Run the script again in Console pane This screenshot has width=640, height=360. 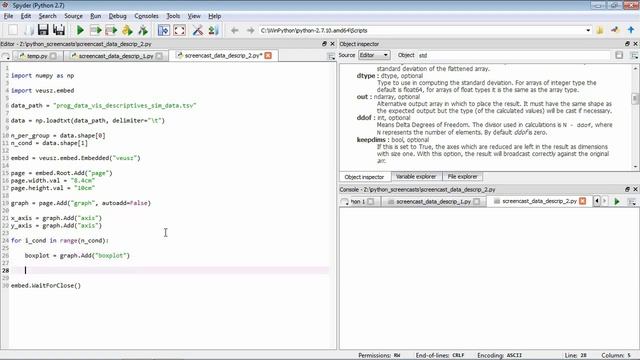pyautogui.click(x=617, y=201)
